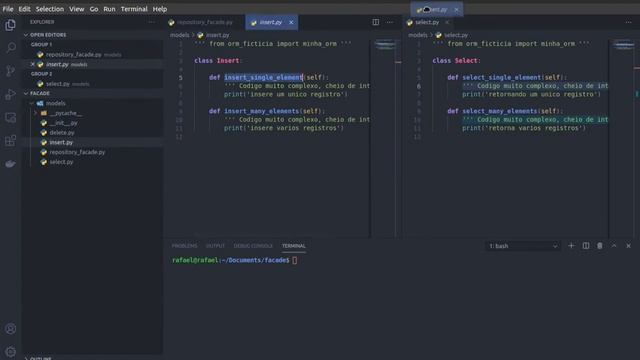Click the insert.py minimap preview

point(385,44)
